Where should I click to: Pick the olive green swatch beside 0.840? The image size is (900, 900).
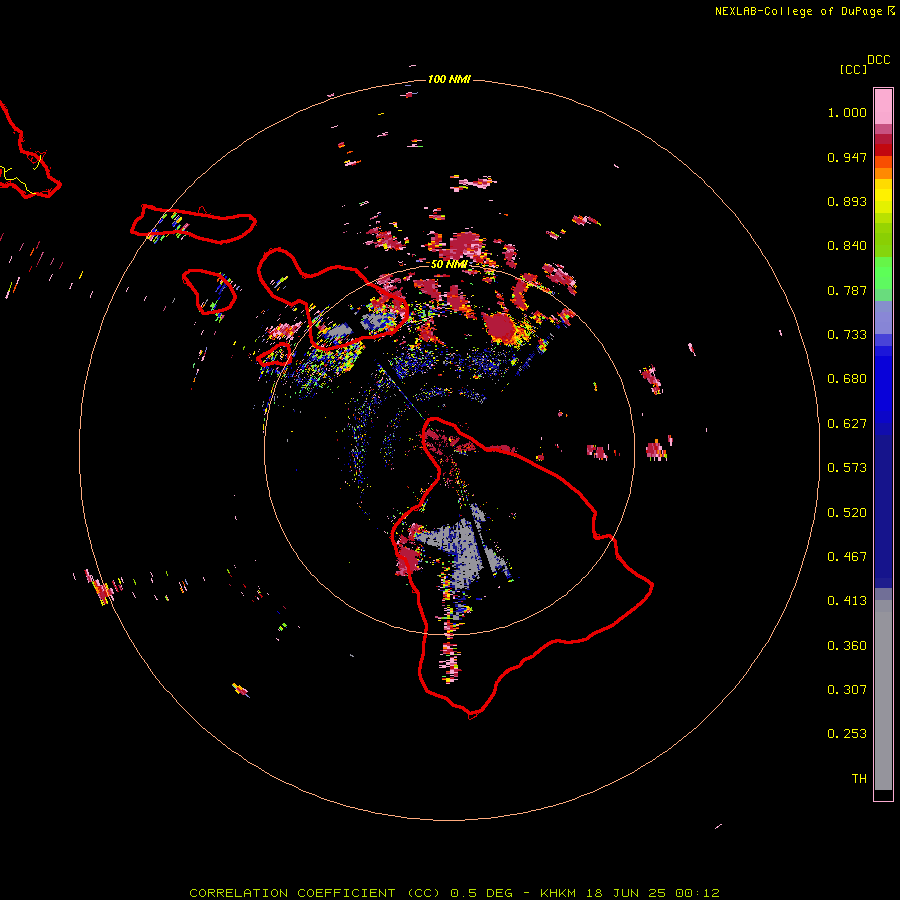click(x=883, y=239)
